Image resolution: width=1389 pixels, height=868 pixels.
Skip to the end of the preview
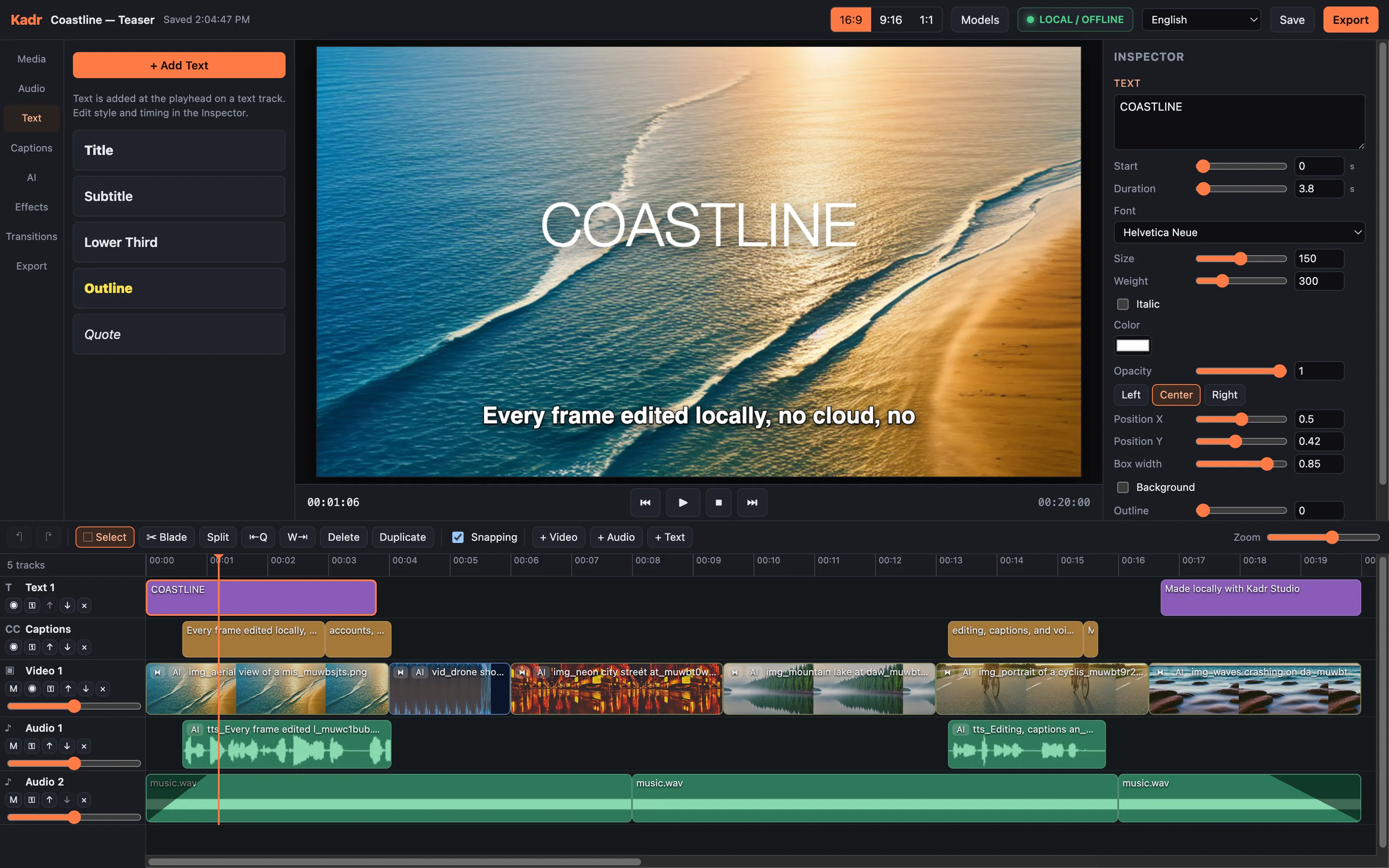[x=752, y=502]
